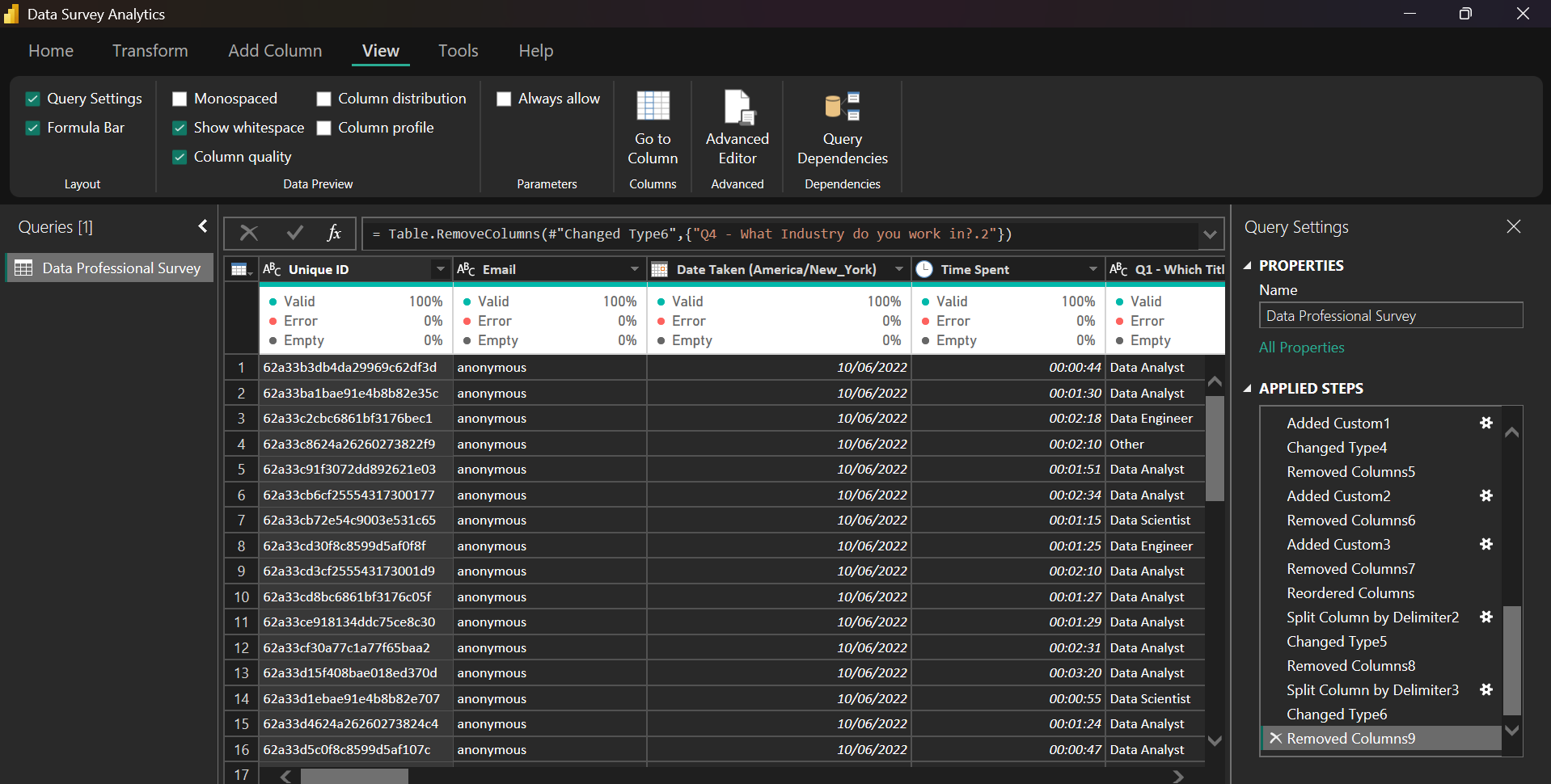Toggle Column distribution checkbox
The width and height of the screenshot is (1551, 784).
click(x=324, y=99)
